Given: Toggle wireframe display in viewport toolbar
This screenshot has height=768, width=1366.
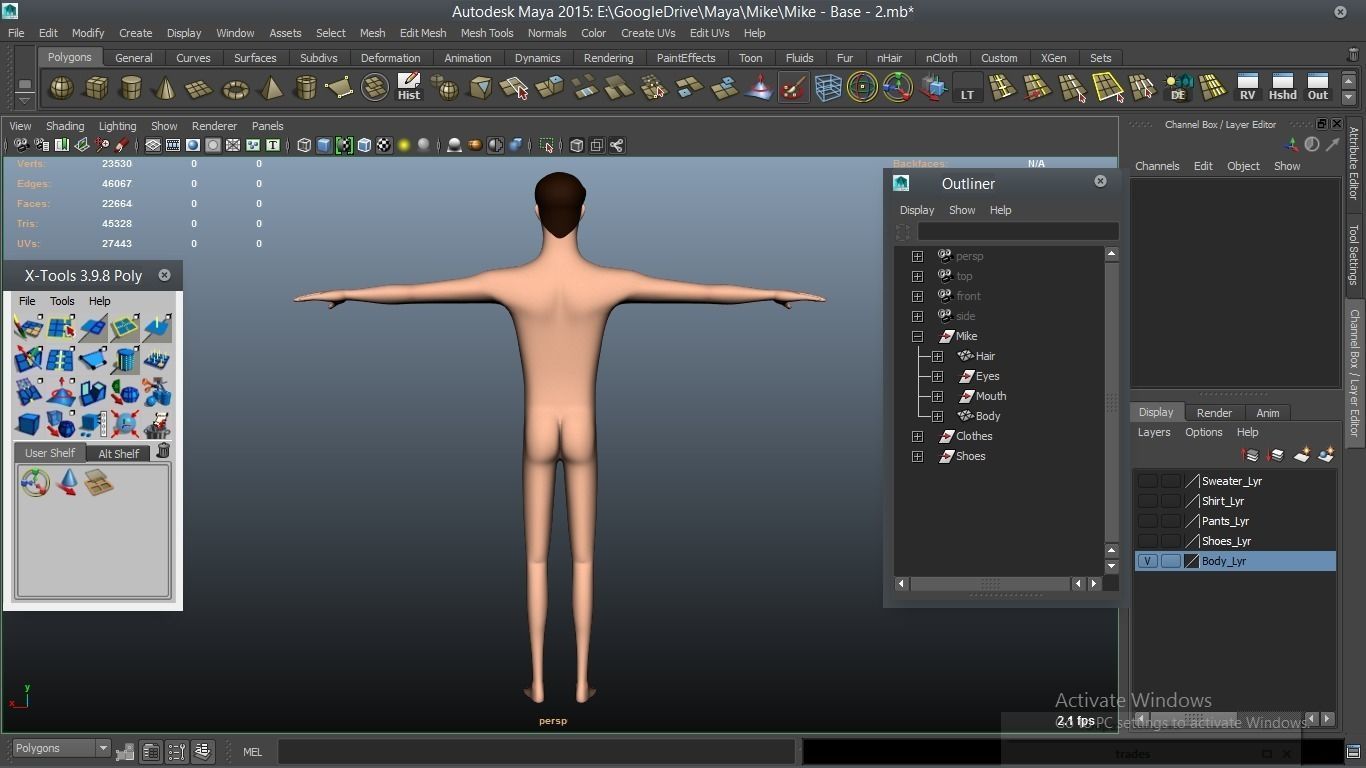Looking at the screenshot, I should click(304, 146).
